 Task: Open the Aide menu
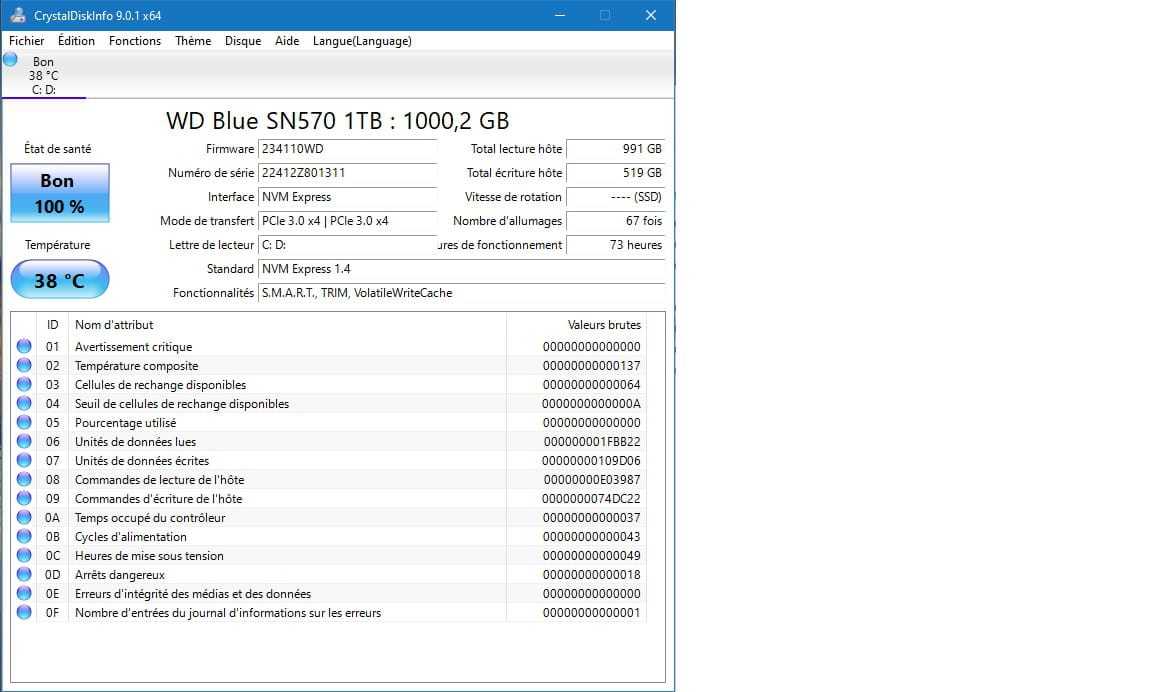(287, 41)
